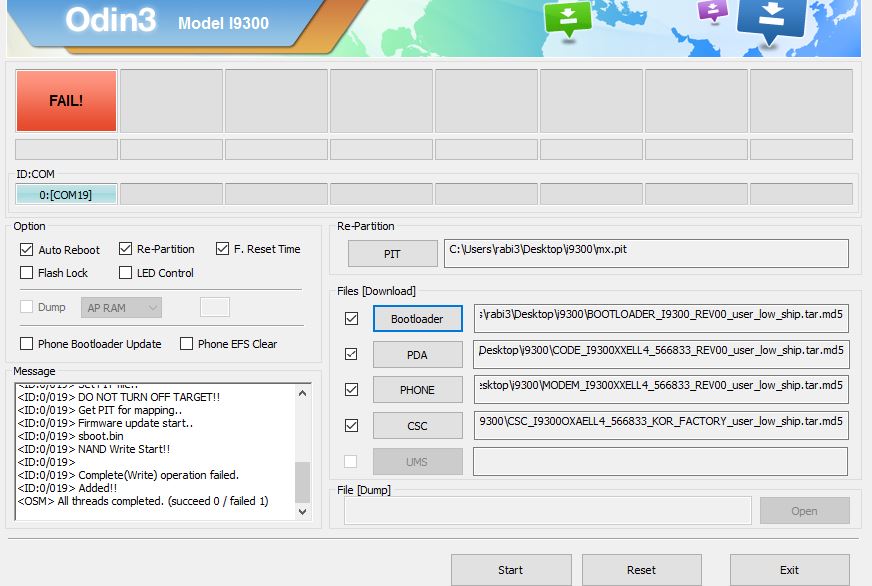Click the CSC file button
Viewport: 872px width, 586px height.
coord(418,426)
